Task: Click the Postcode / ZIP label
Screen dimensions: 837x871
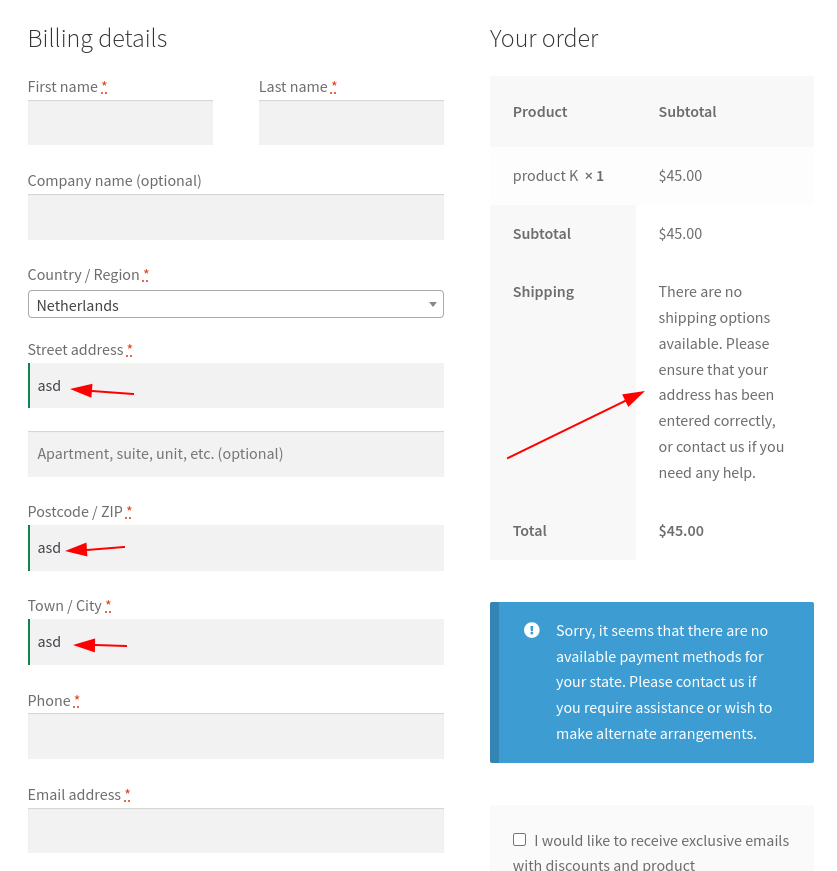Action: click(75, 512)
